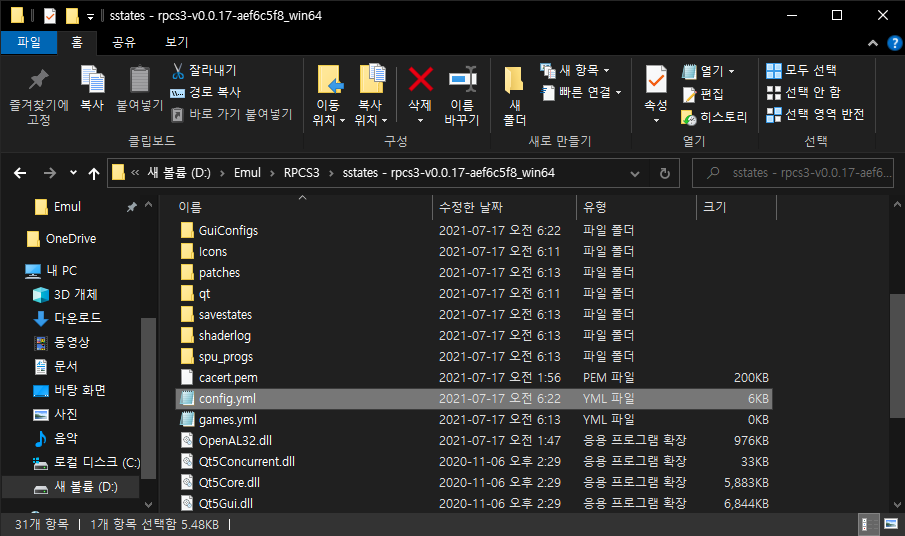Open Help with the question mark icon
This screenshot has height=536, width=905.
click(895, 43)
